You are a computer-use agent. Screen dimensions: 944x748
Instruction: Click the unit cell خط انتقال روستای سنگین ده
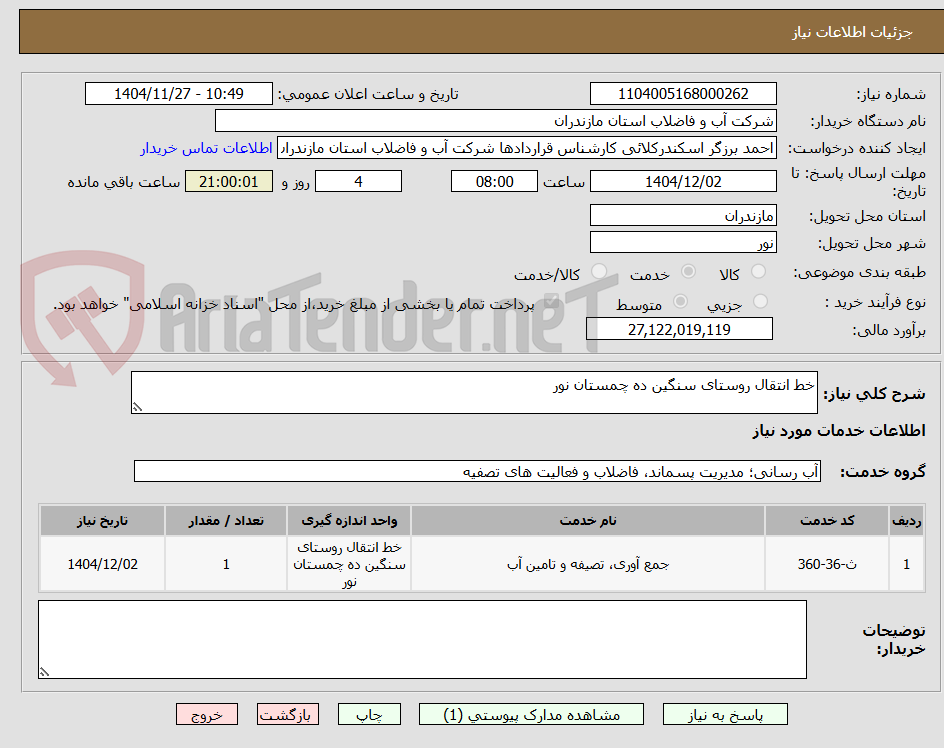349,564
